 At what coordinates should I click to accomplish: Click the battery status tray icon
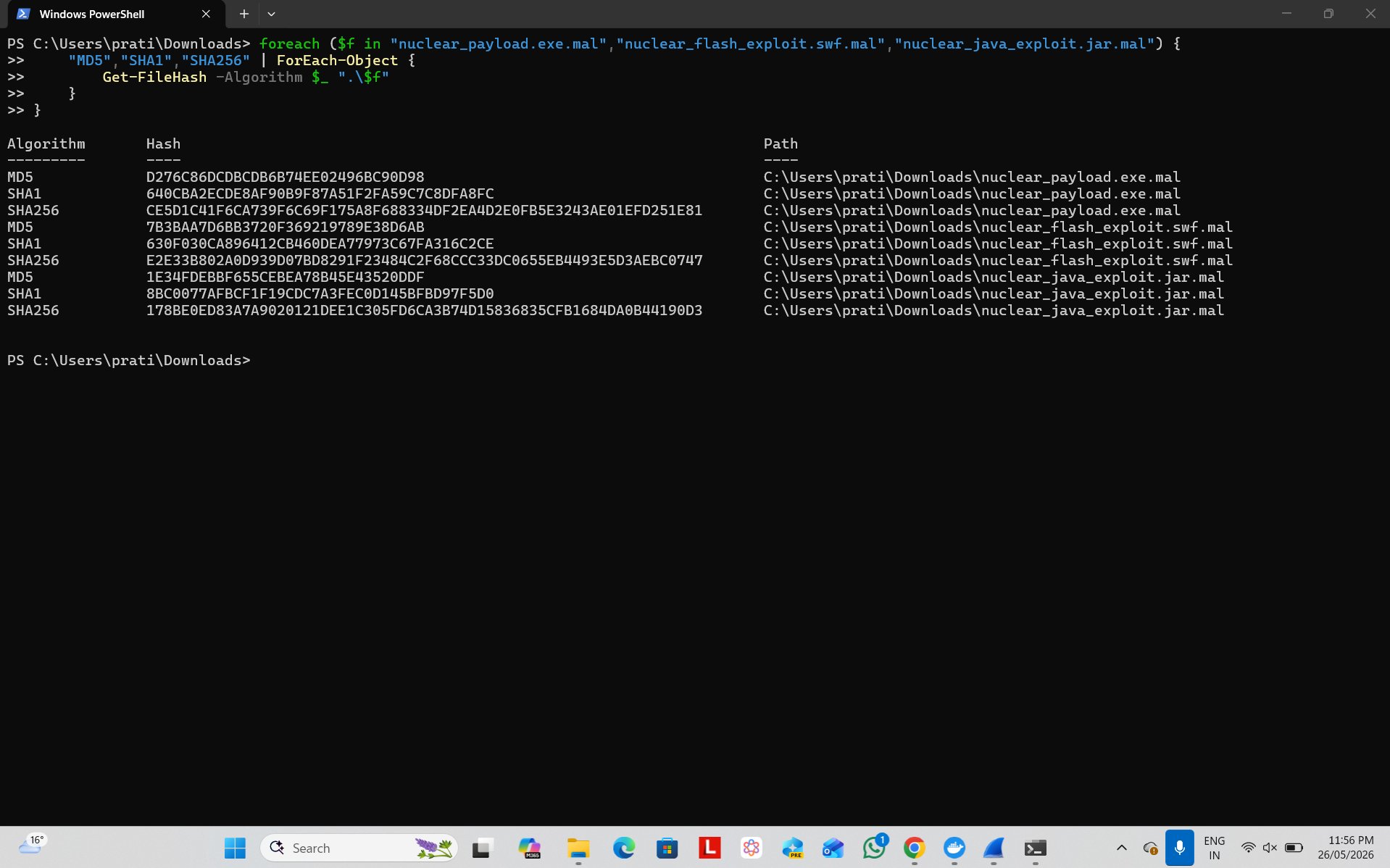coord(1294,848)
